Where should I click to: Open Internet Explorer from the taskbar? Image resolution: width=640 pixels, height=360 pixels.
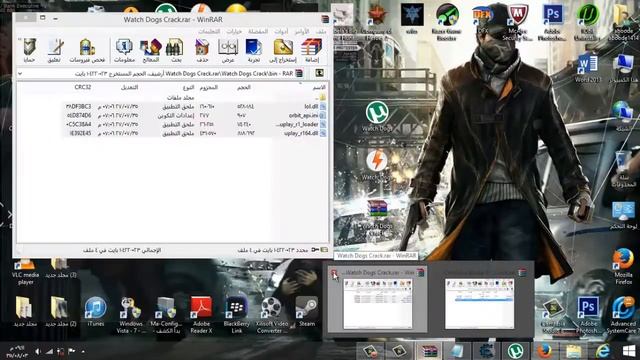point(602,351)
